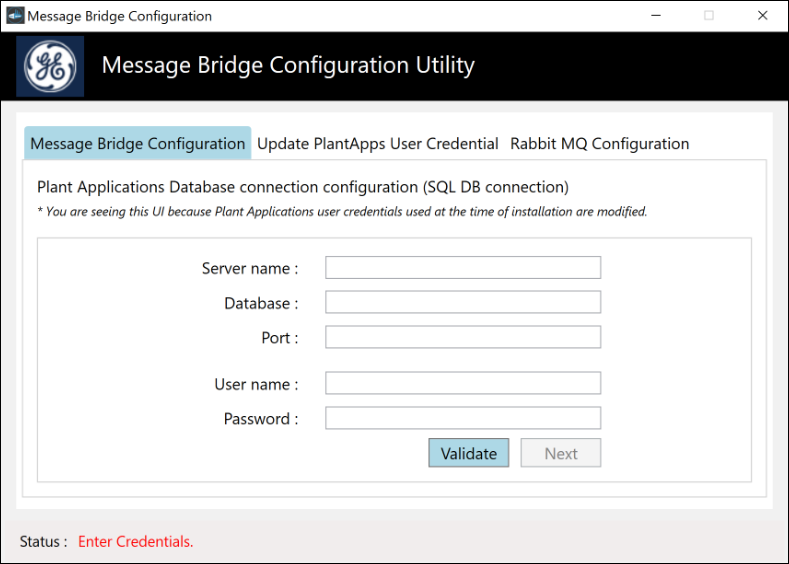Click the User name text field
Viewport: 789px width, 564px height.
463,383
